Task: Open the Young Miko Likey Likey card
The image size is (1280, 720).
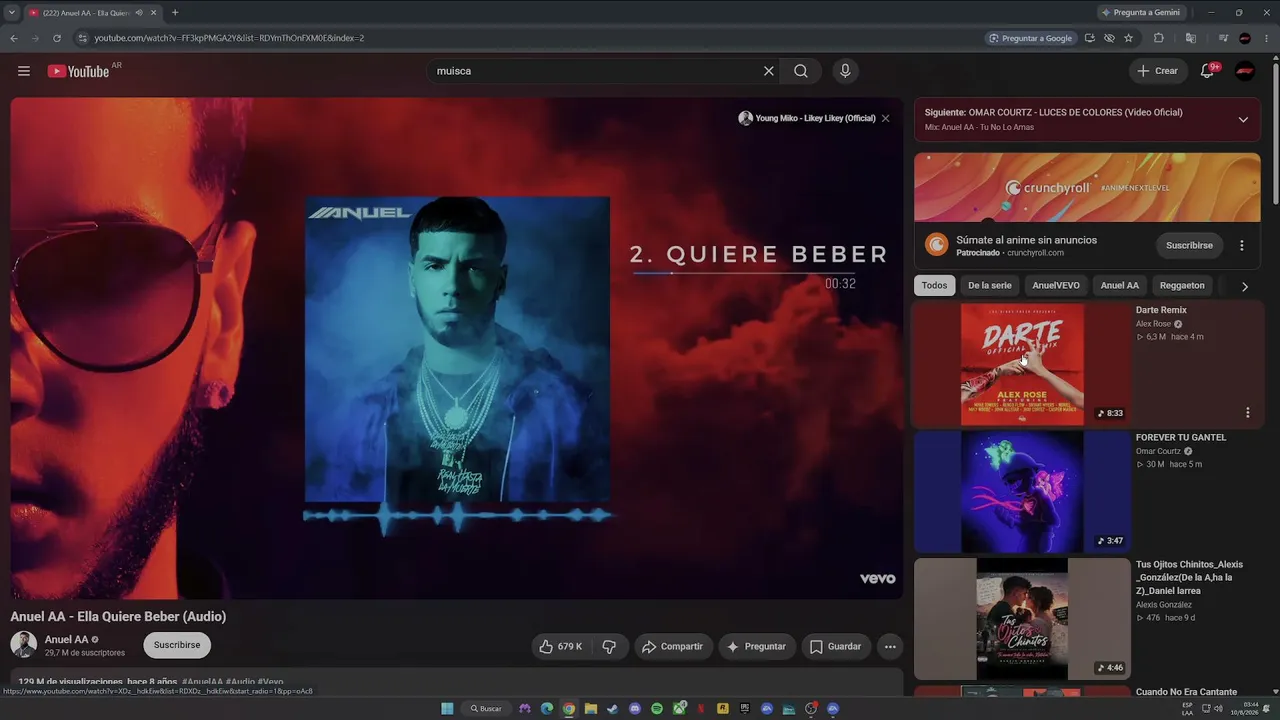Action: [807, 118]
